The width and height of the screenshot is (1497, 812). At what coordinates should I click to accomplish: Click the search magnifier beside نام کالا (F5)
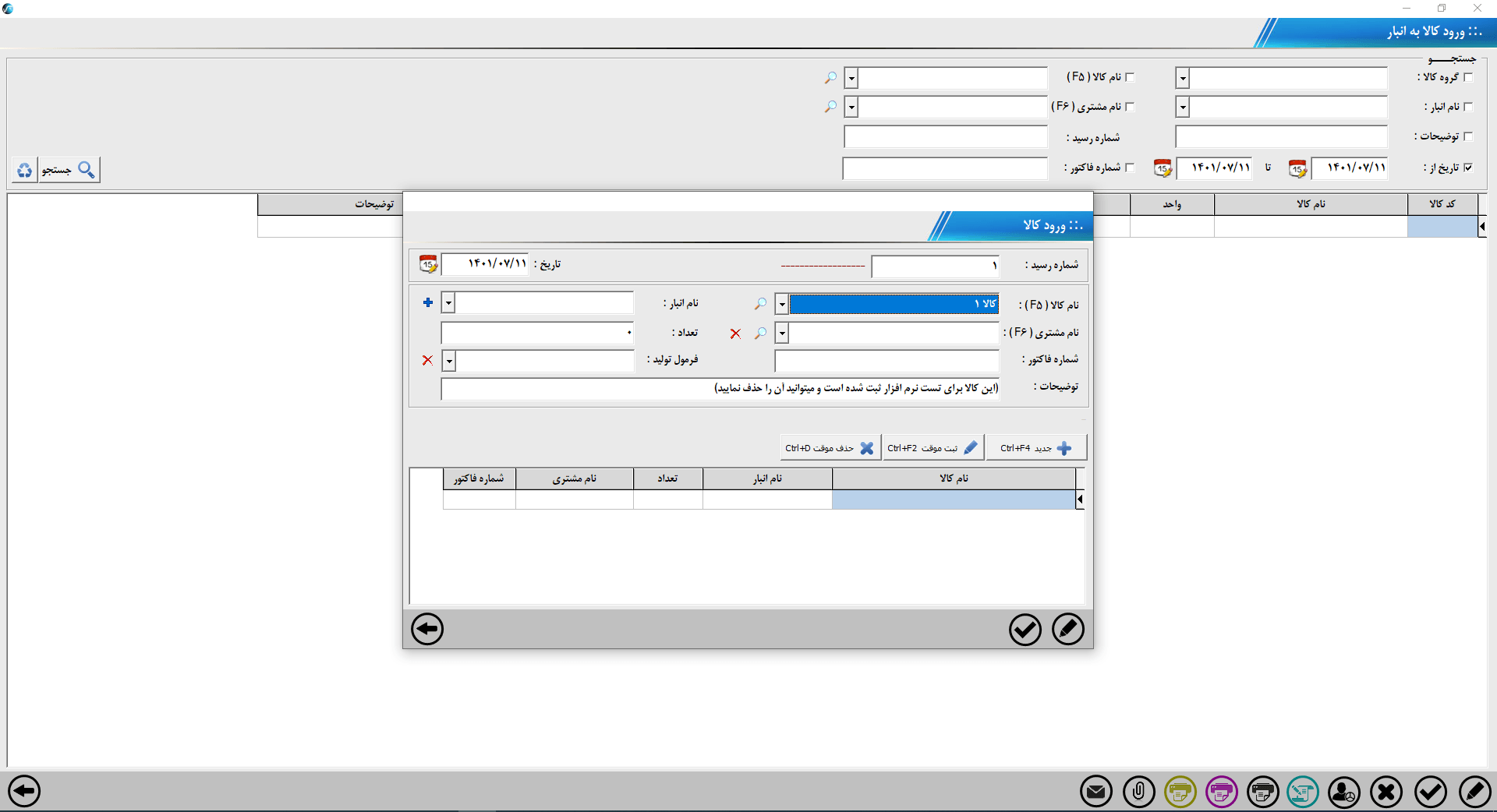pos(760,304)
